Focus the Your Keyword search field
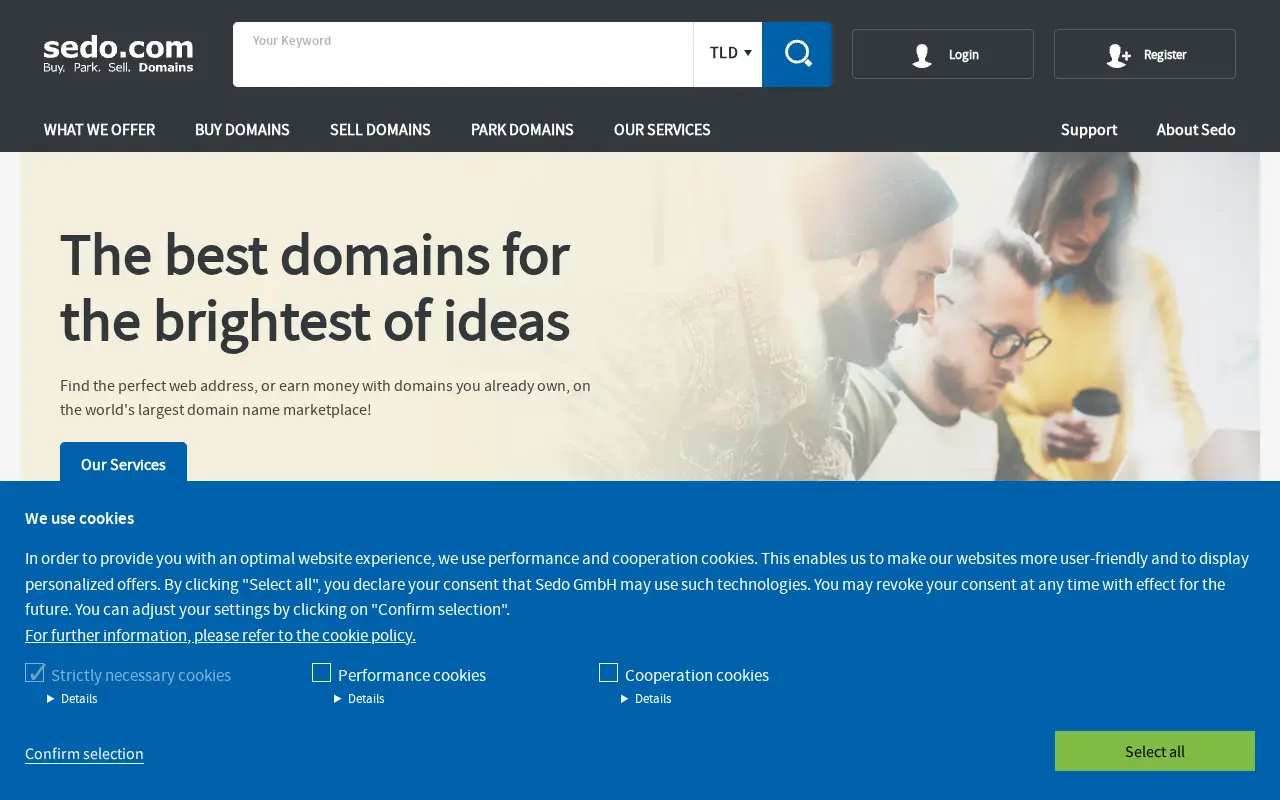This screenshot has height=800, width=1280. (x=463, y=54)
